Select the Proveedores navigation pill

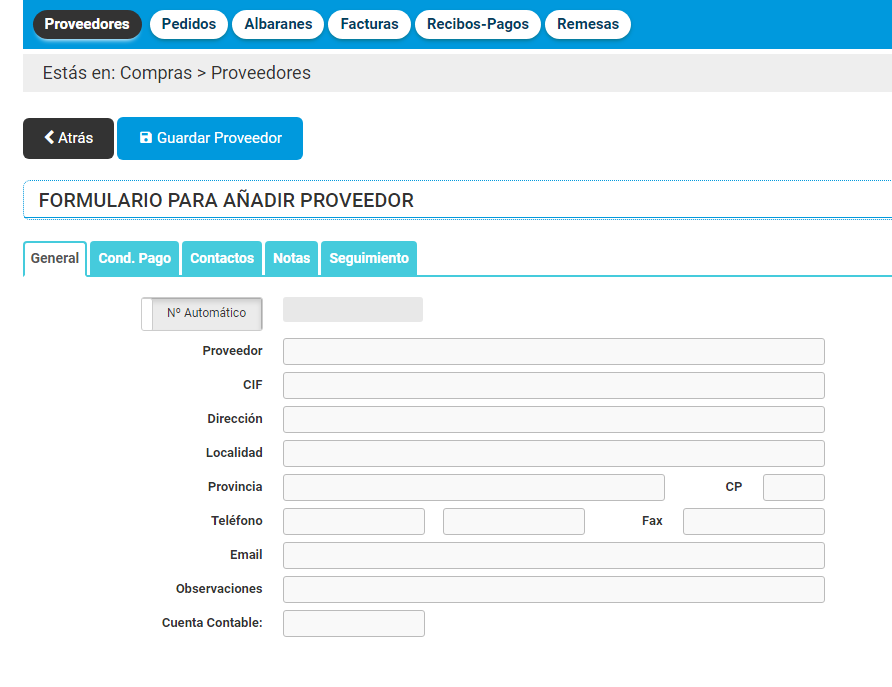(87, 23)
